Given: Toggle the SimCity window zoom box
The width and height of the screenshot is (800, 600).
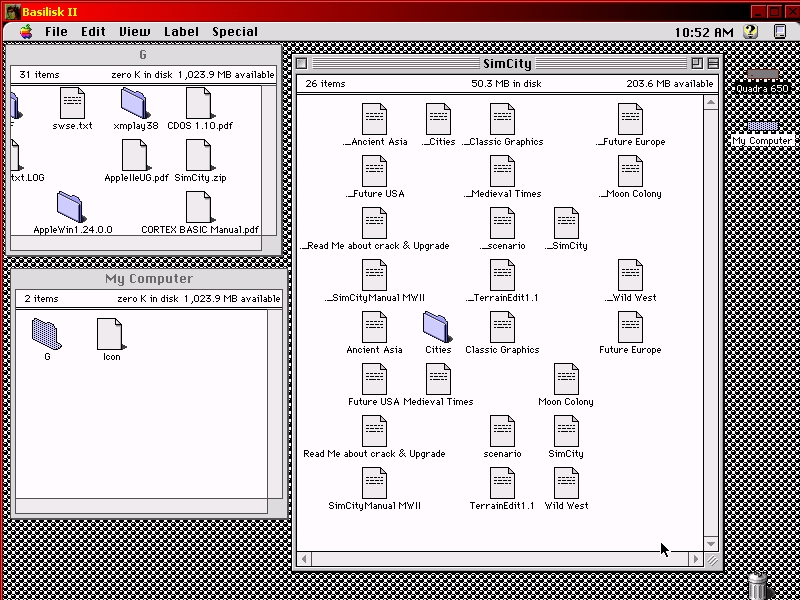Looking at the screenshot, I should click(x=696, y=63).
